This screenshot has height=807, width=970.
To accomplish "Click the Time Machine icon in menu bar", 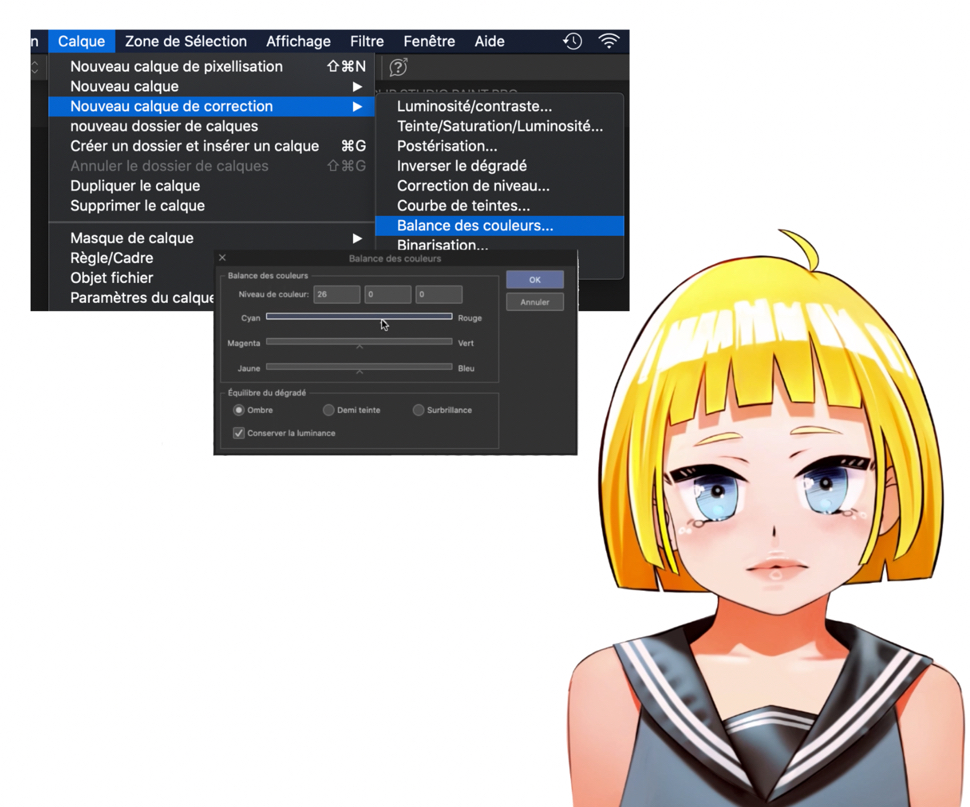I will pos(572,41).
